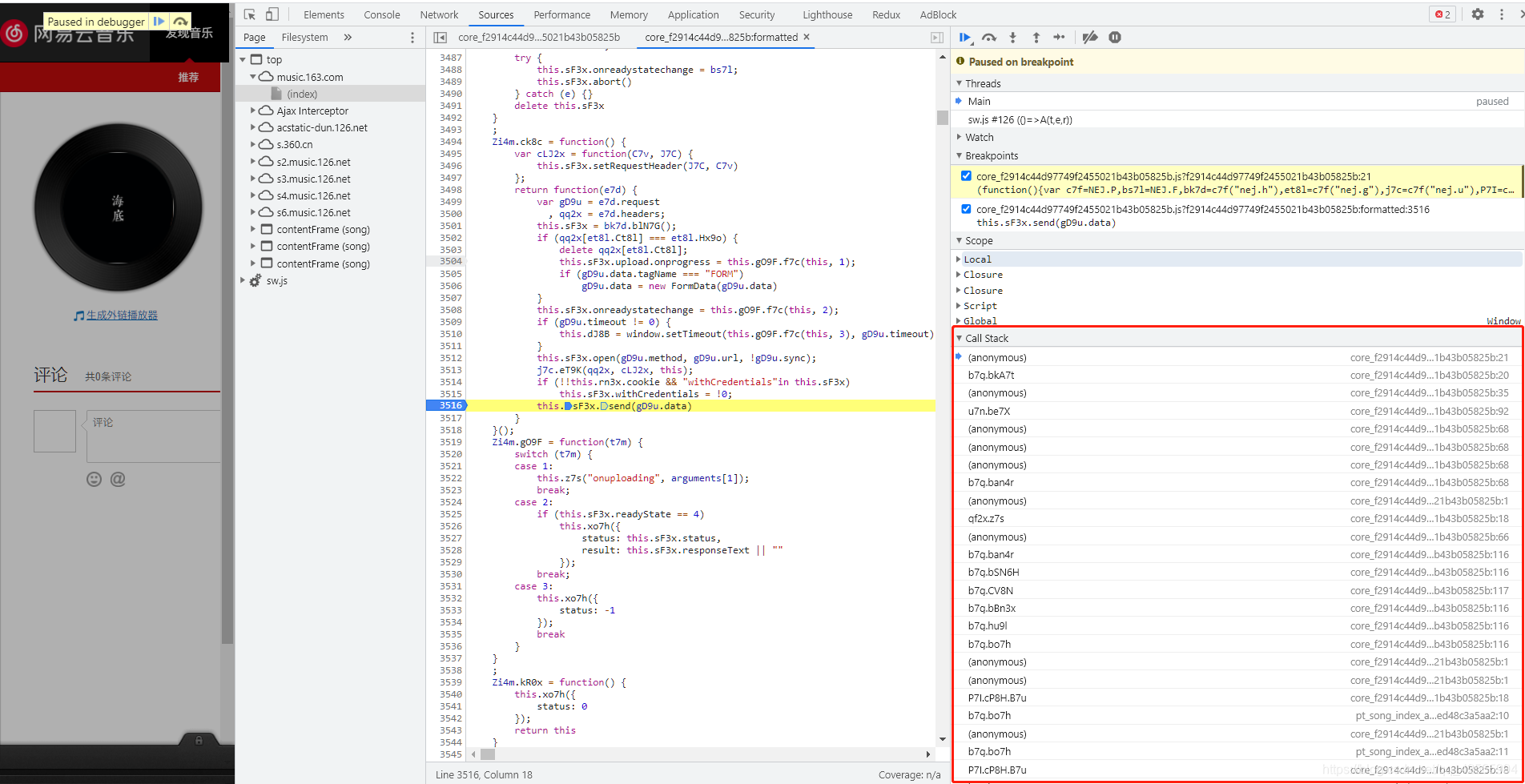Collapse the top frame tree node
This screenshot has width=1525, height=784.
coord(243,59)
